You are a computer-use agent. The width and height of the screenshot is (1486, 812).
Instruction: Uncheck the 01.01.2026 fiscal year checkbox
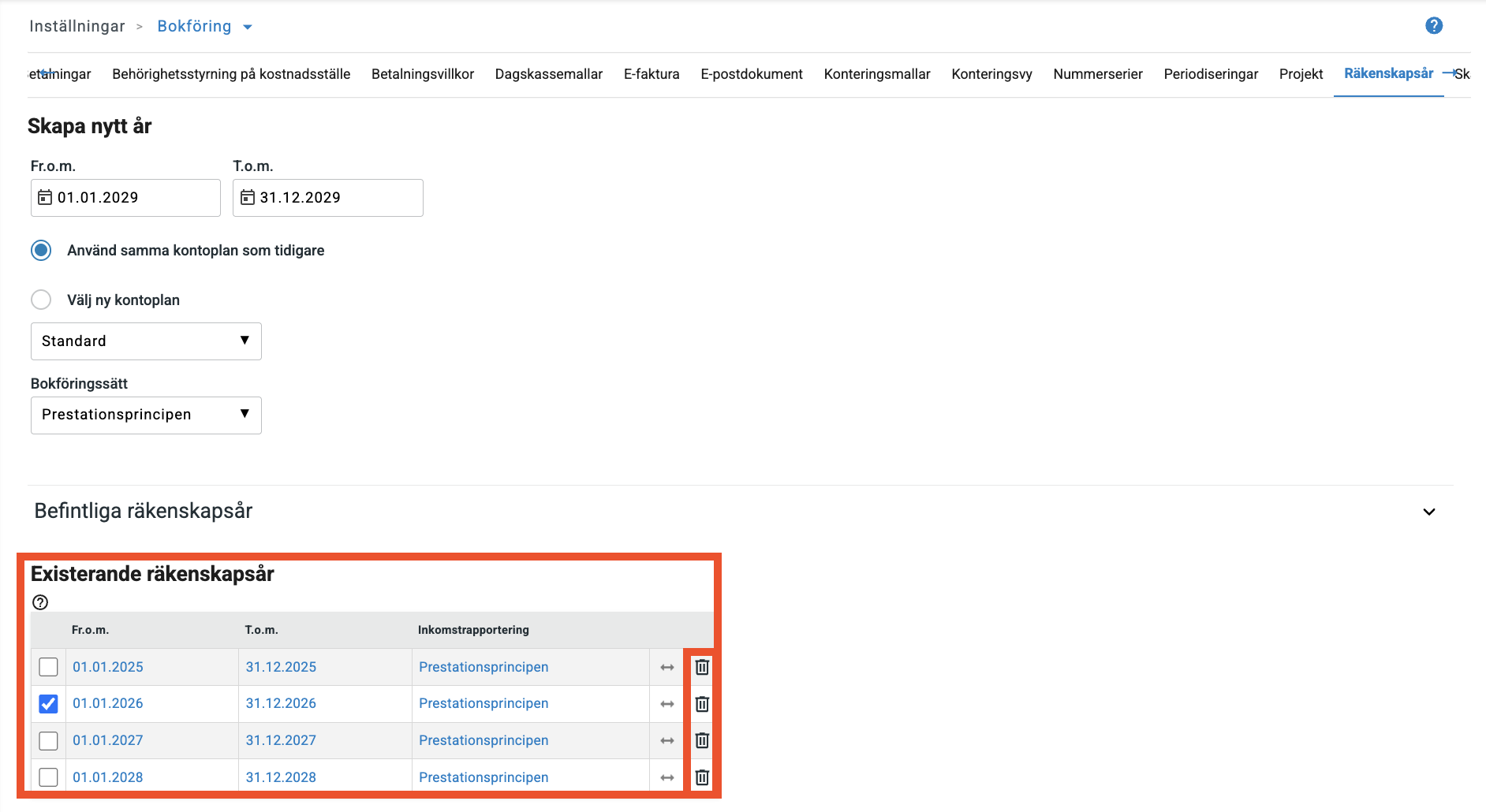(48, 703)
